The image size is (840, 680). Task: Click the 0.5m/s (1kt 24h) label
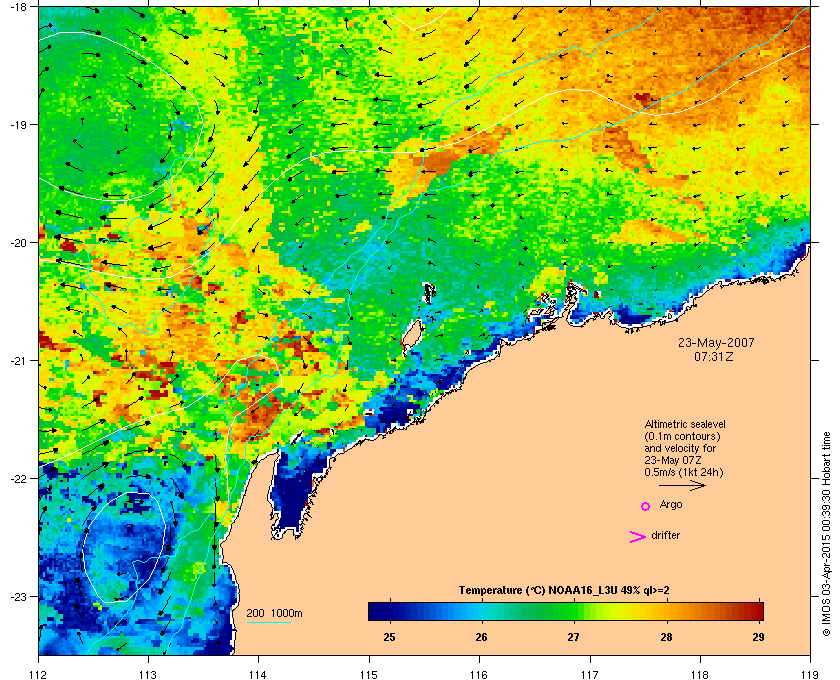tap(684, 473)
